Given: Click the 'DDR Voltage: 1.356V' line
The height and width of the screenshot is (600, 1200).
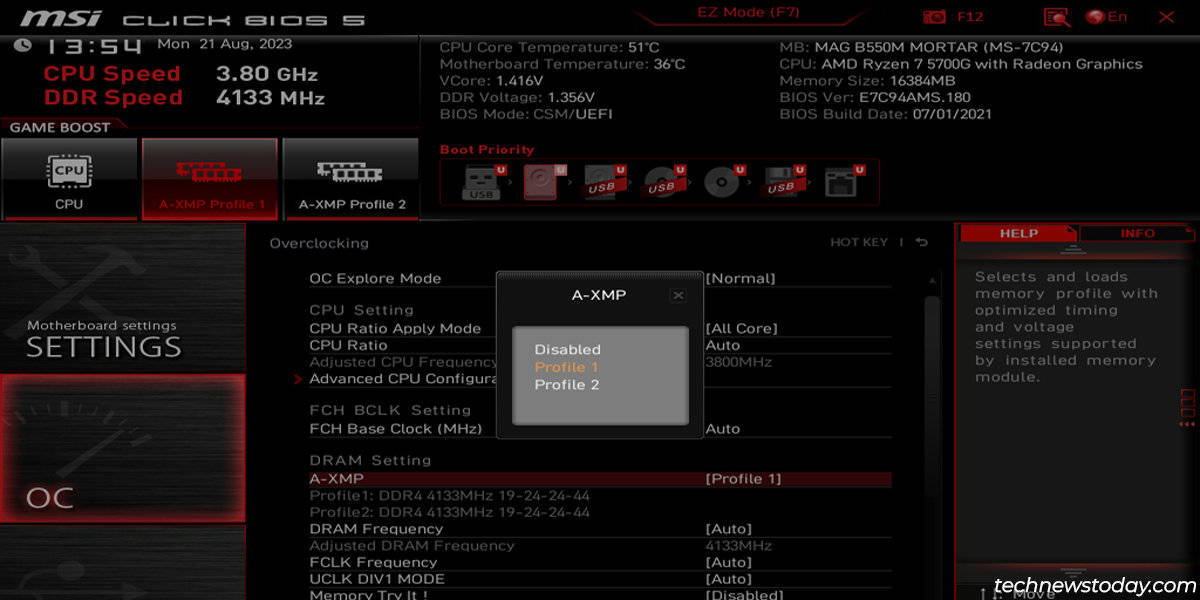Looking at the screenshot, I should click(x=517, y=98).
